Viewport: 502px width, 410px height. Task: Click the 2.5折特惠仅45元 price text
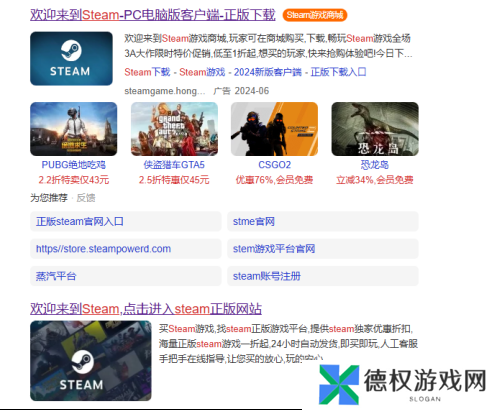(174, 180)
